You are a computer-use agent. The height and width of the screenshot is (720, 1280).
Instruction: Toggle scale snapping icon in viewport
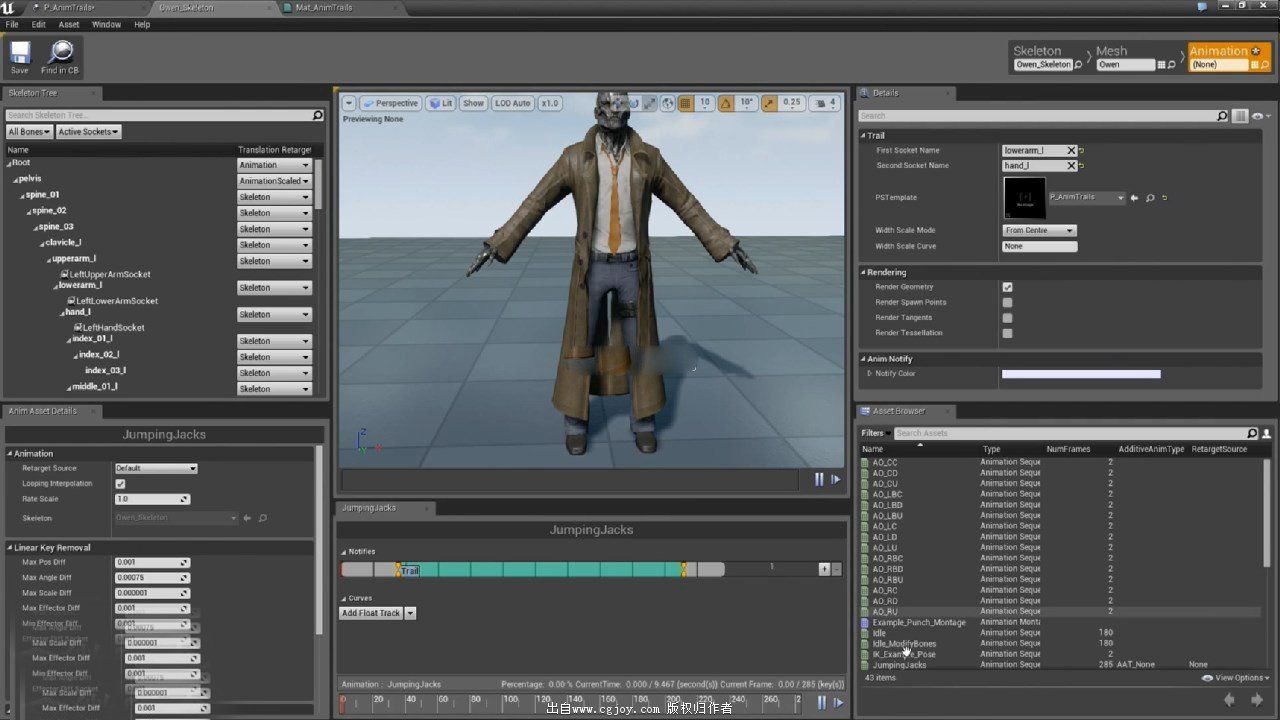coord(769,103)
